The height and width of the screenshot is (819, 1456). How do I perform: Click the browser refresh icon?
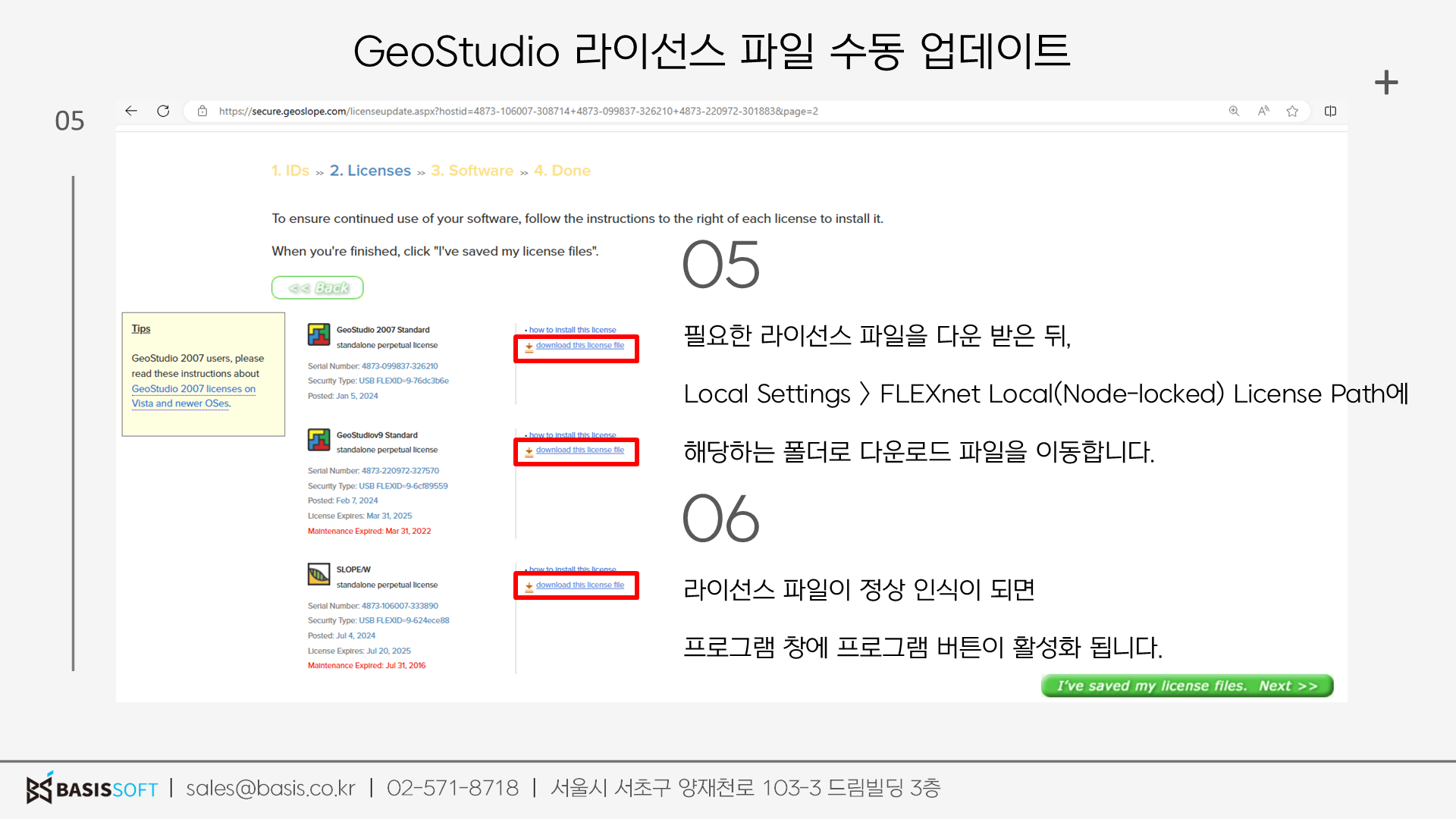coord(163,111)
